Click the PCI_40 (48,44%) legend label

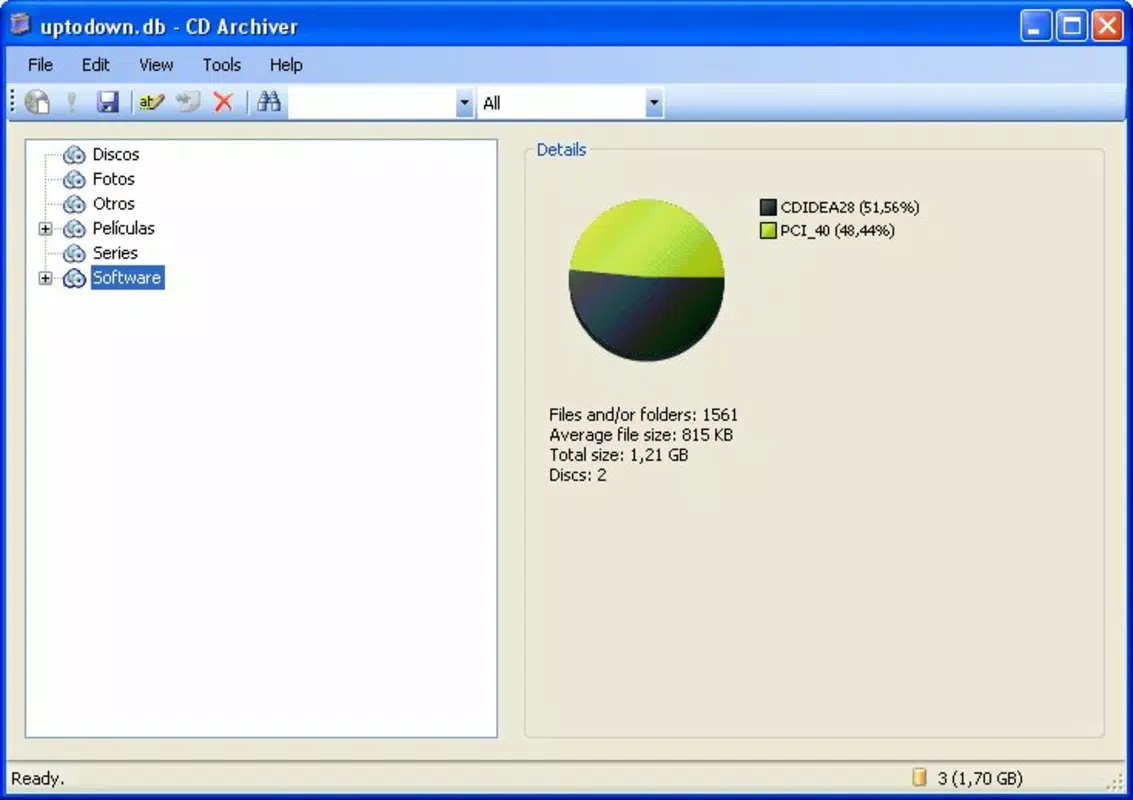point(837,231)
